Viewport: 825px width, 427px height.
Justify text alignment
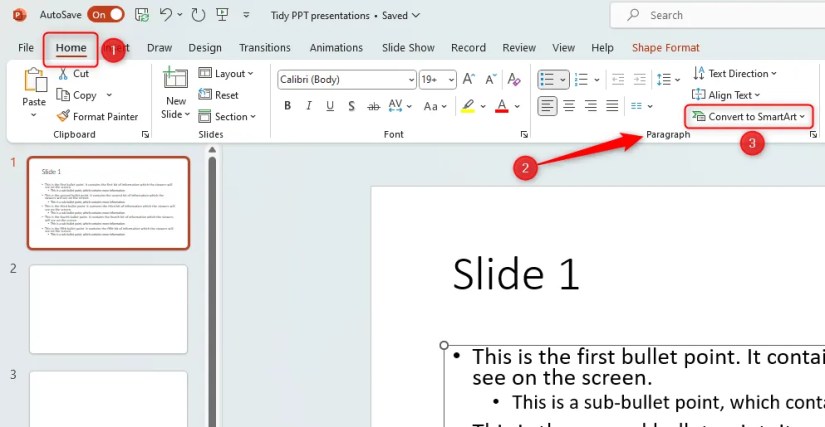tap(612, 106)
